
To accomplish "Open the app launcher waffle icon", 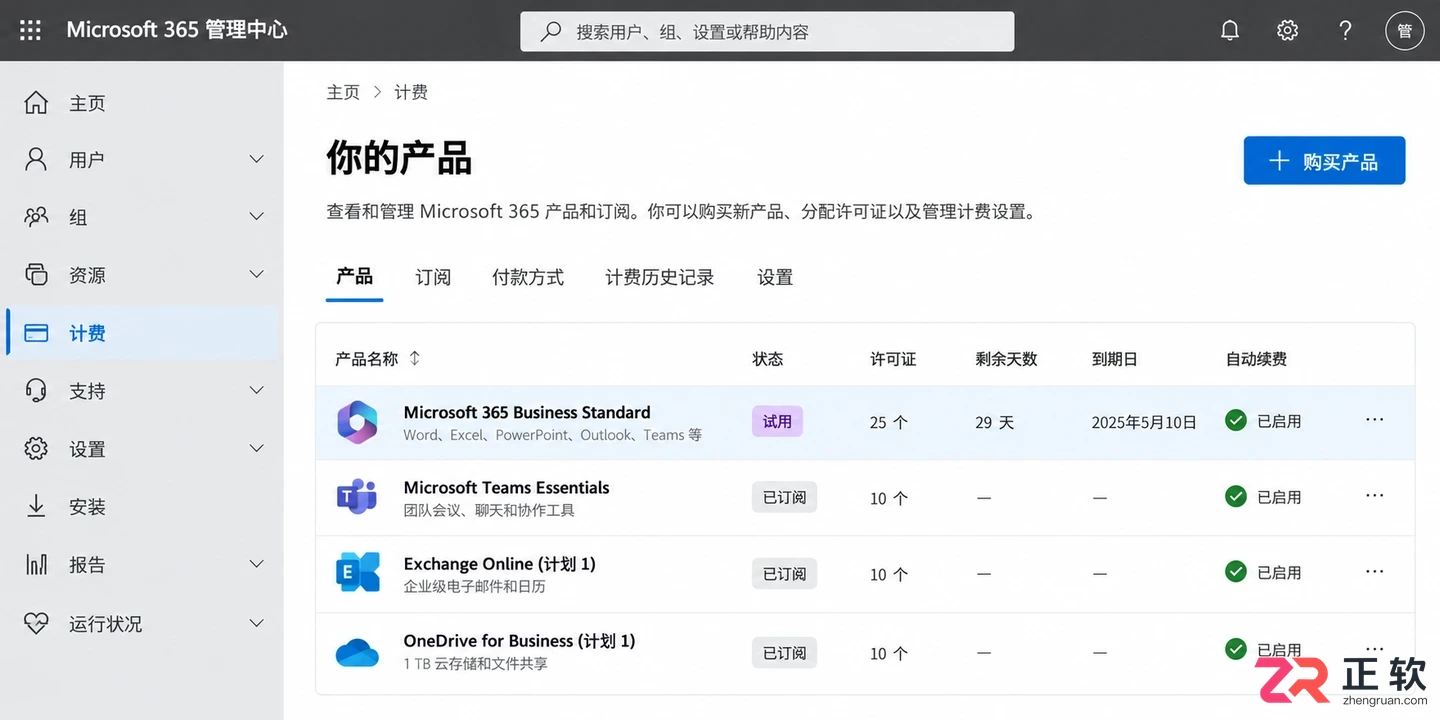I will pos(31,31).
